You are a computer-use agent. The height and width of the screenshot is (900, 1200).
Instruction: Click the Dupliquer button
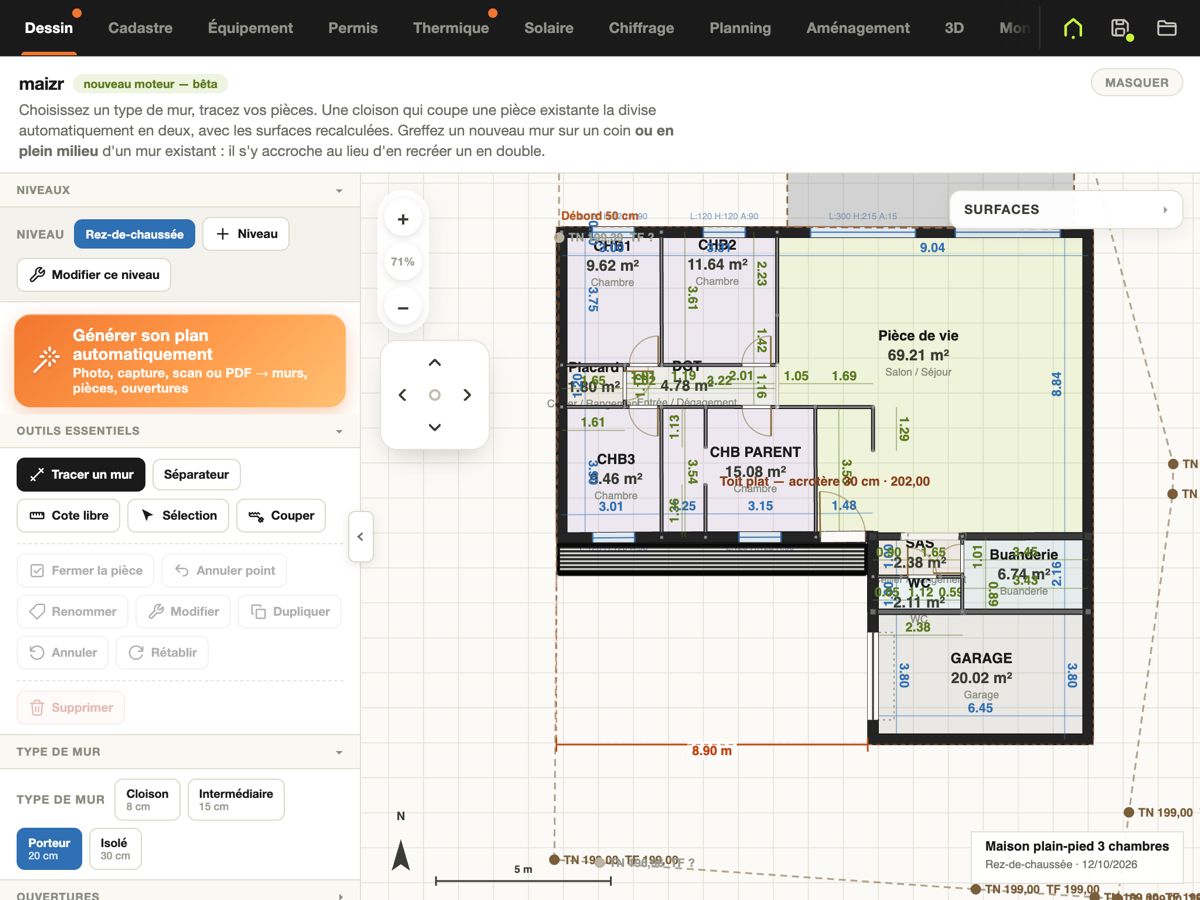click(x=290, y=612)
